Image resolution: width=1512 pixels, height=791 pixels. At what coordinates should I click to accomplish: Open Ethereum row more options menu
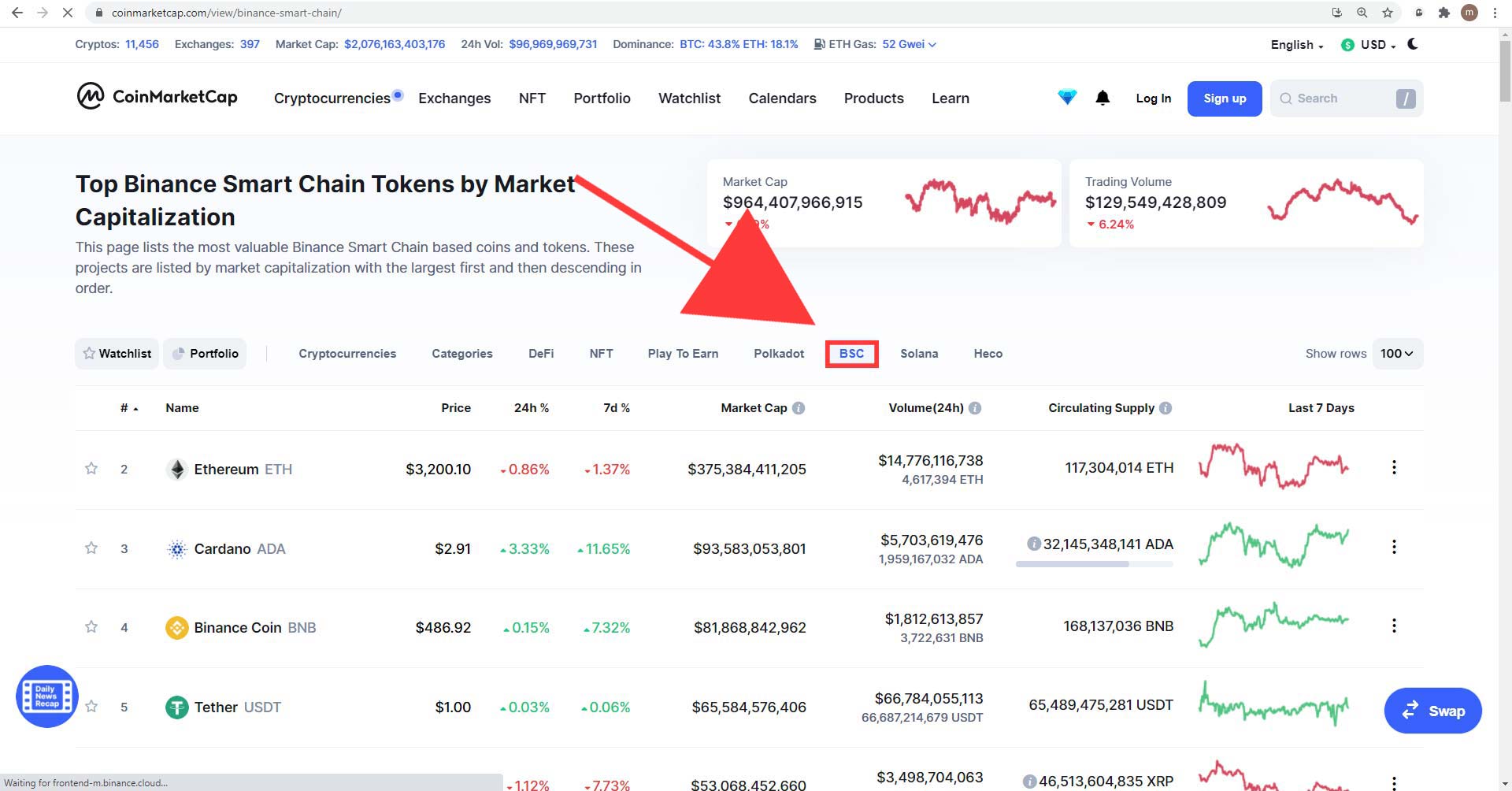[1394, 467]
